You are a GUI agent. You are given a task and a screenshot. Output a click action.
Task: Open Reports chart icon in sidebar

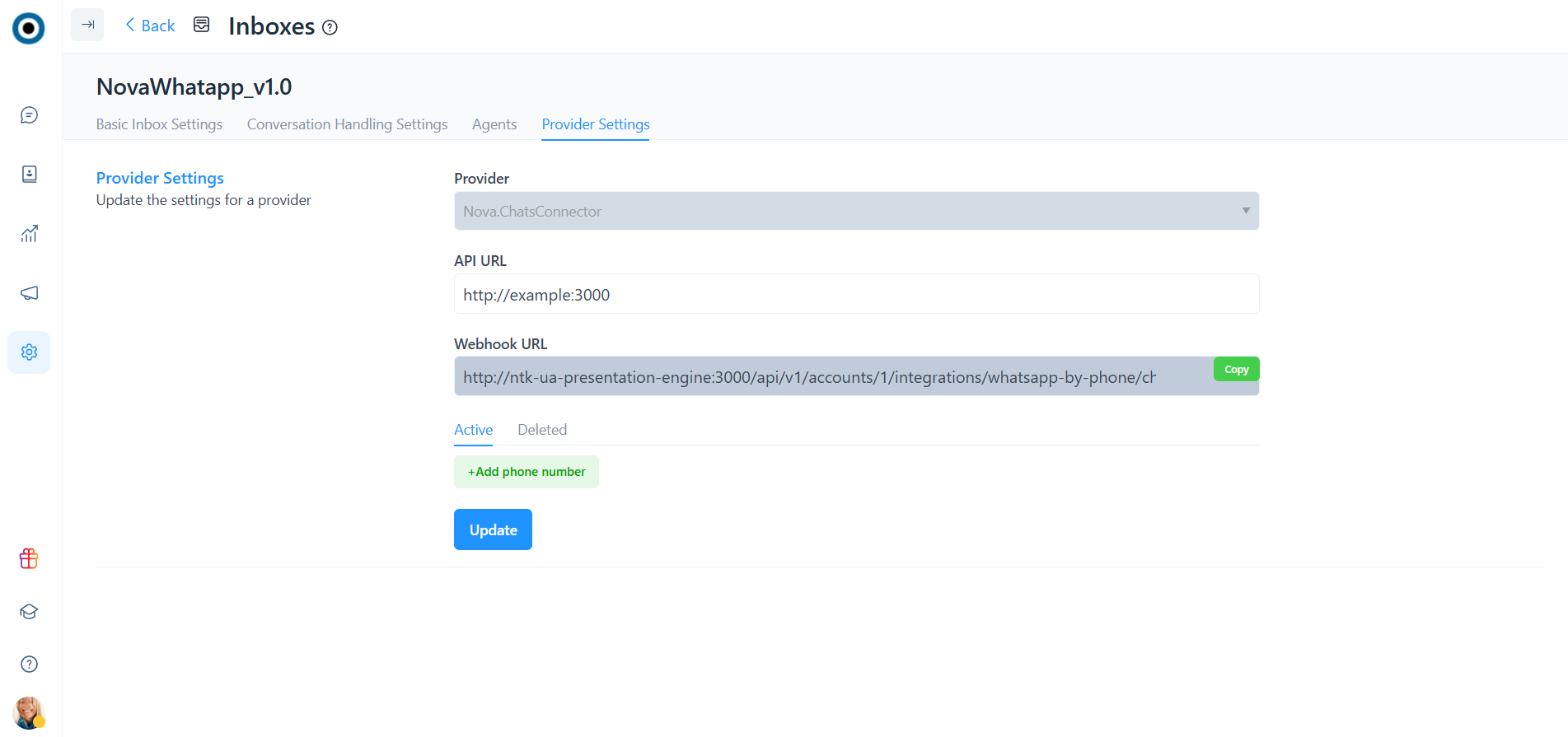point(29,234)
